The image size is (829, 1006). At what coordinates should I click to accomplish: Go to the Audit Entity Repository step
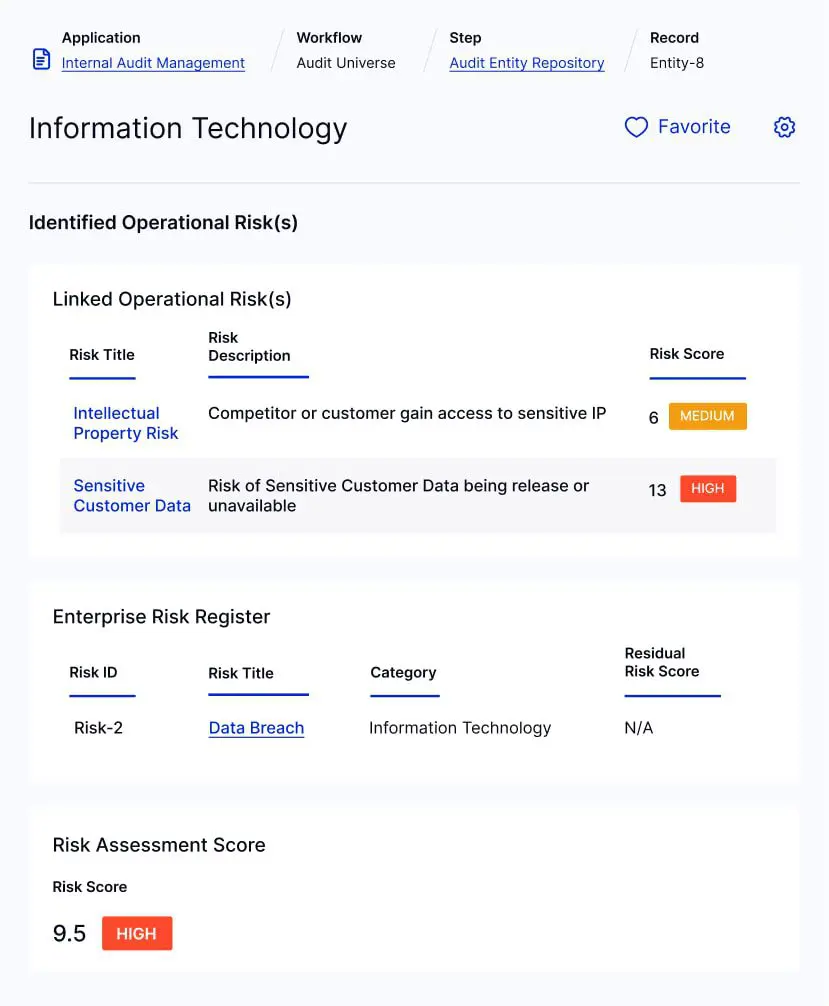click(x=526, y=63)
